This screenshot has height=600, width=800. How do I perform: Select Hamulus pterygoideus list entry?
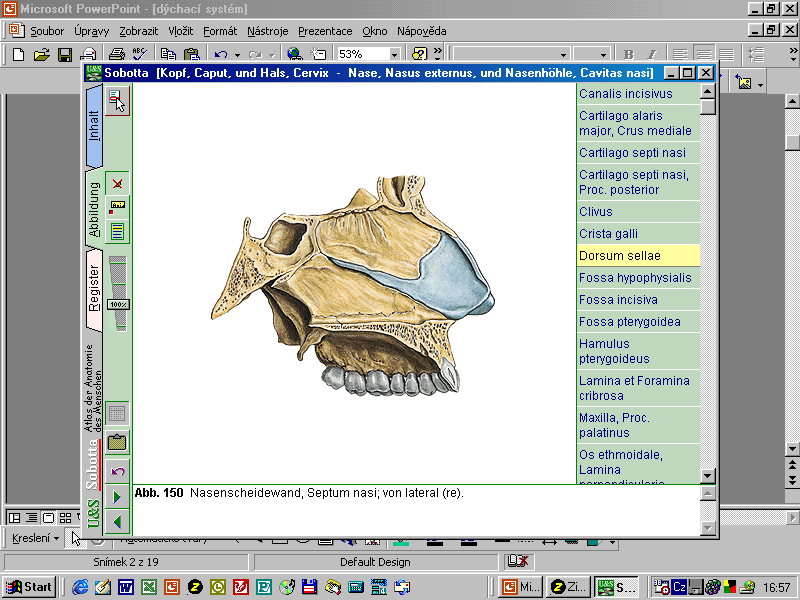click(638, 351)
